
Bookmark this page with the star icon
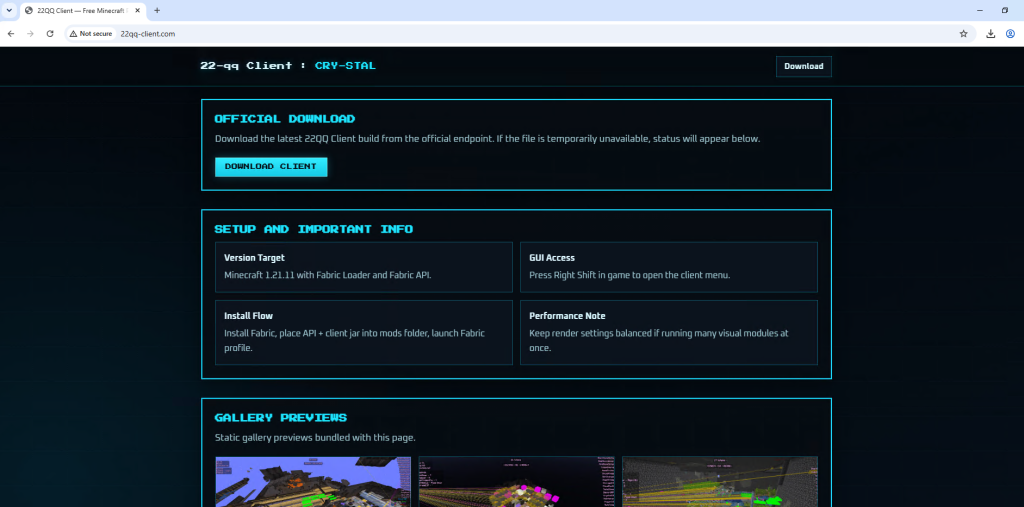[x=963, y=33]
